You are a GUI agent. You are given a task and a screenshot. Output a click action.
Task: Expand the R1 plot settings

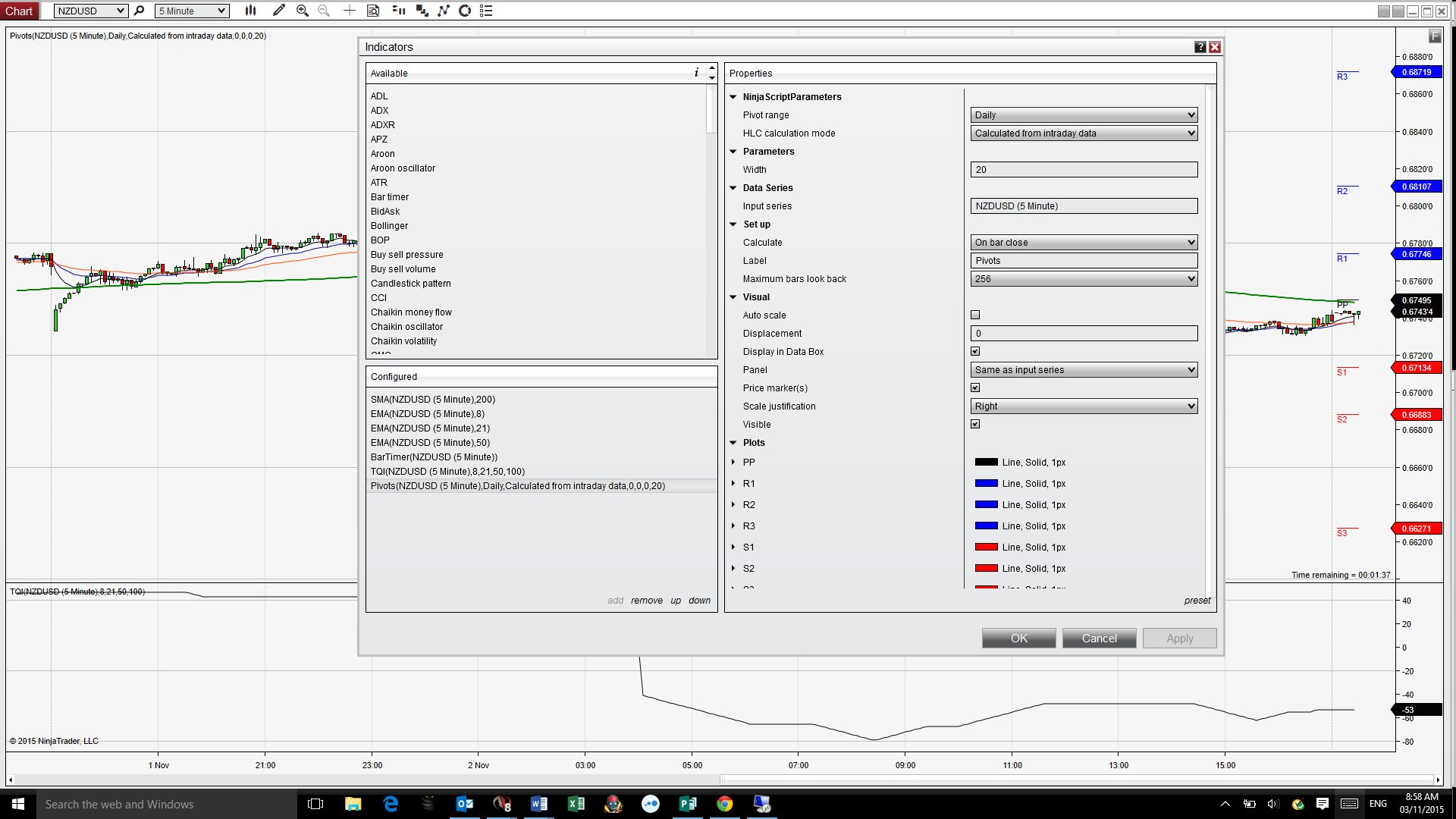click(733, 484)
